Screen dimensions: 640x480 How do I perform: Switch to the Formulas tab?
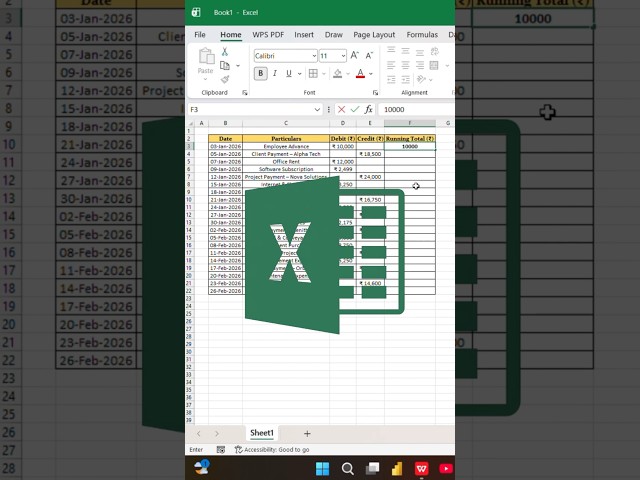pyautogui.click(x=422, y=35)
